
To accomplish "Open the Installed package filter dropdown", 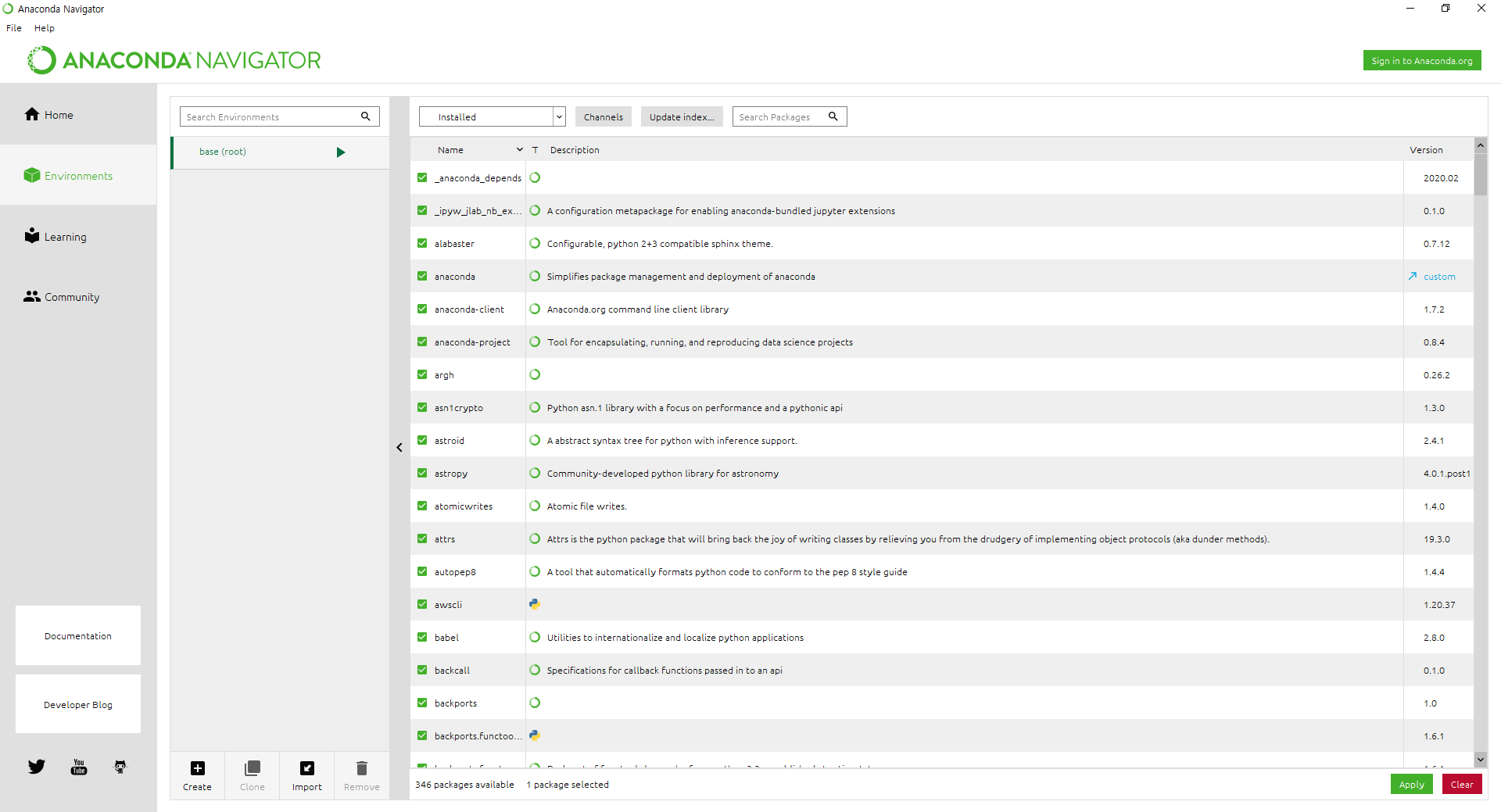I will pos(492,116).
